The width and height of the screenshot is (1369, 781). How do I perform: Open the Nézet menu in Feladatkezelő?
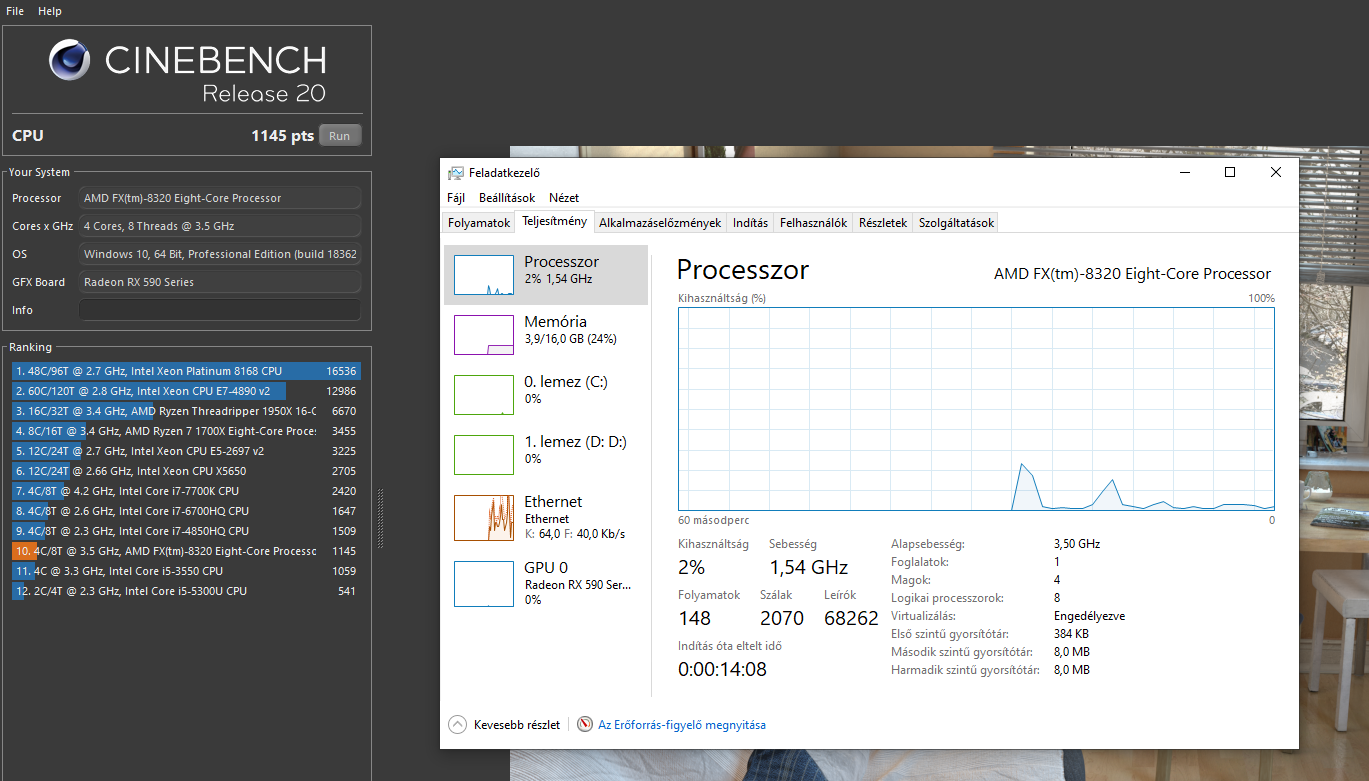(564, 198)
